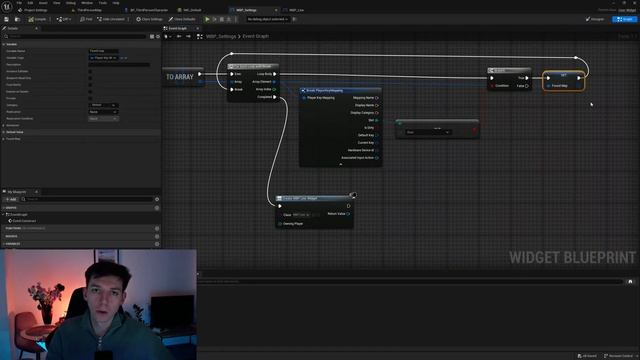Click the Browse to asset icon
This screenshot has width=640, height=360.
pyautogui.click(x=17, y=19)
